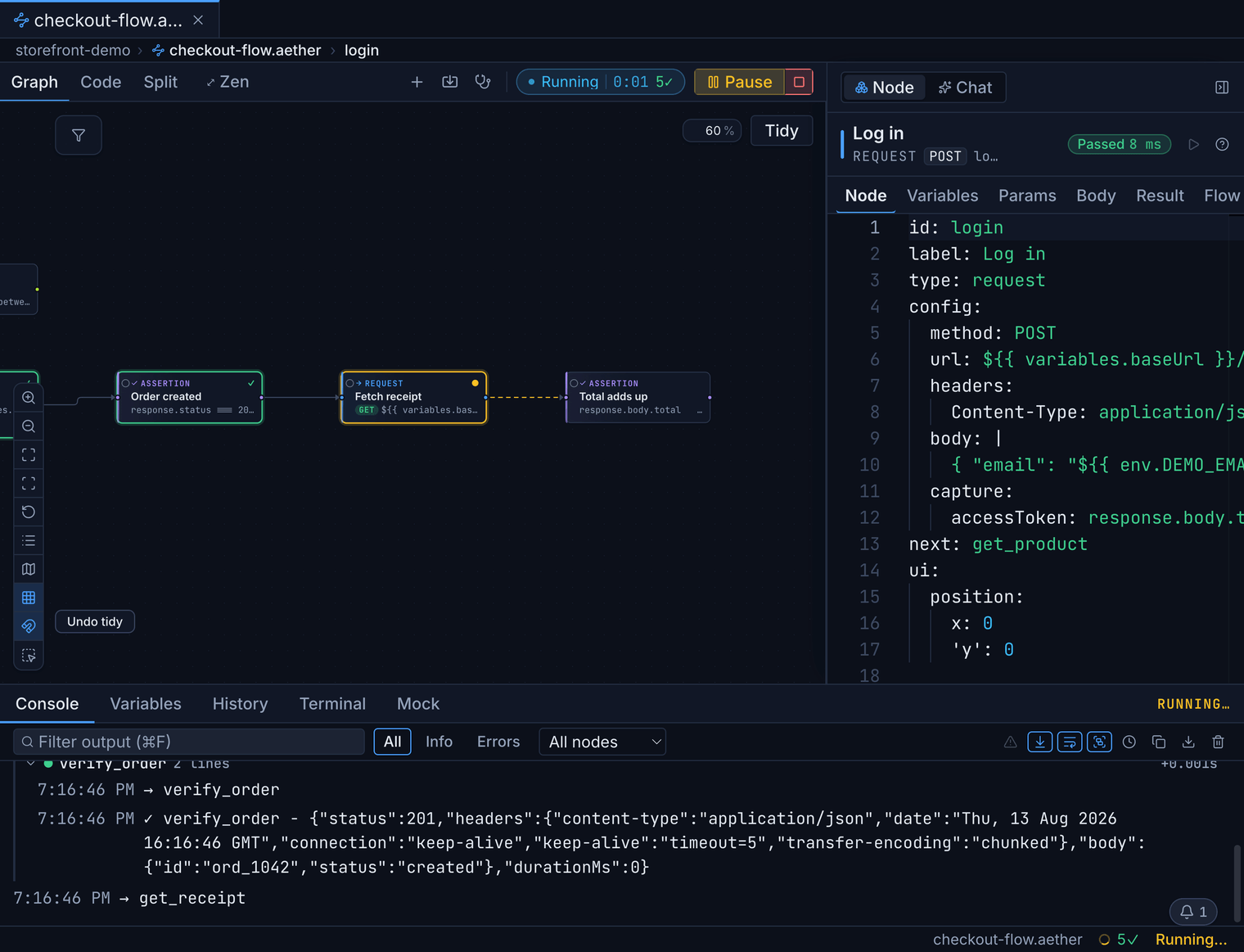Add a new node with the plus icon
Image resolution: width=1244 pixels, height=952 pixels.
pyautogui.click(x=417, y=82)
